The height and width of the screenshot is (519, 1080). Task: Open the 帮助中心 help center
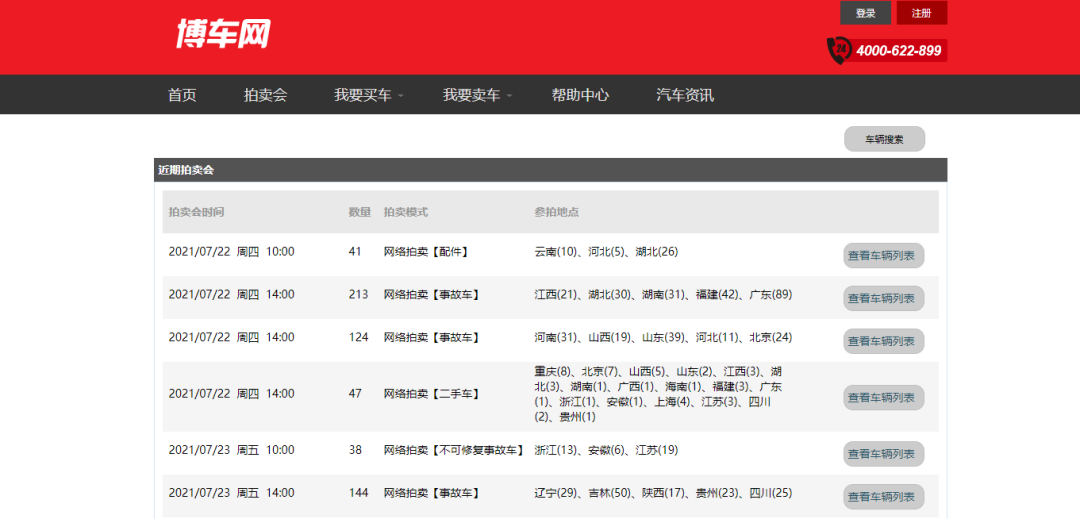[580, 95]
